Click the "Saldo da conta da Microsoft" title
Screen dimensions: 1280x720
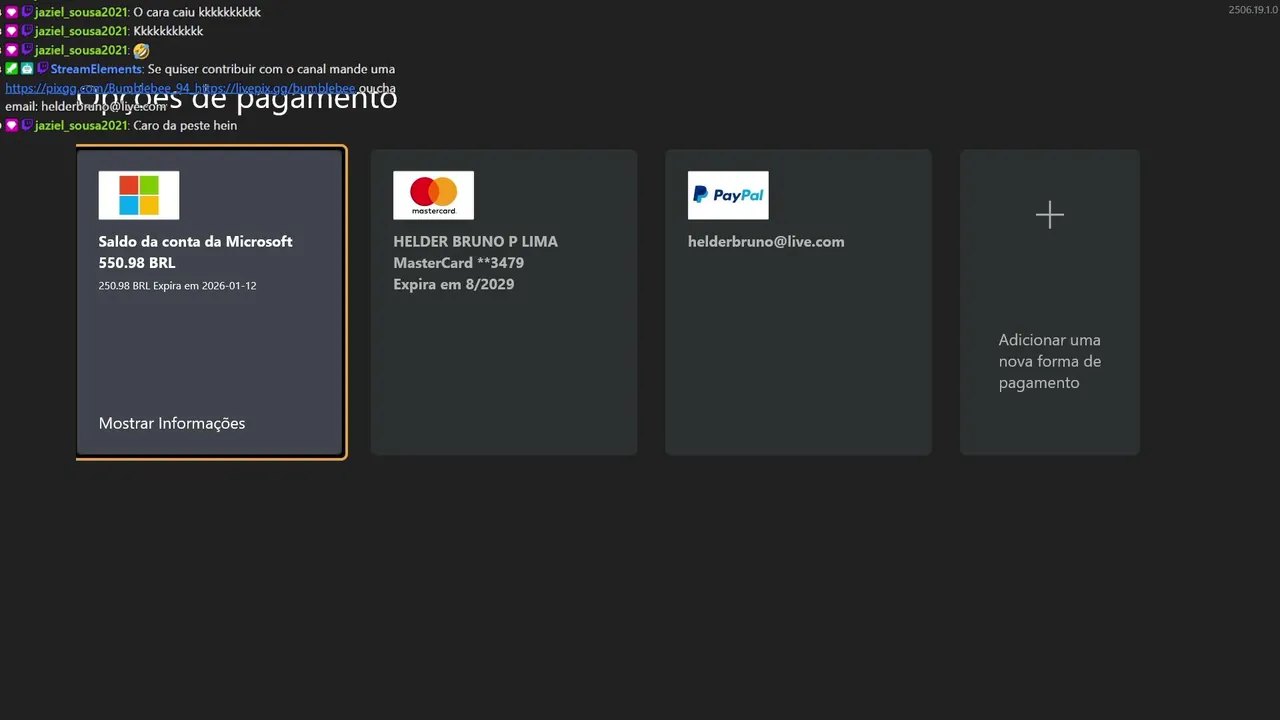195,241
